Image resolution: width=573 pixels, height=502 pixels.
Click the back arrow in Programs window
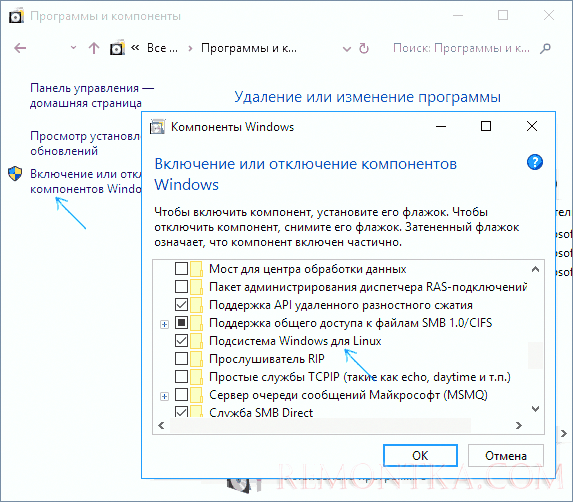20,48
